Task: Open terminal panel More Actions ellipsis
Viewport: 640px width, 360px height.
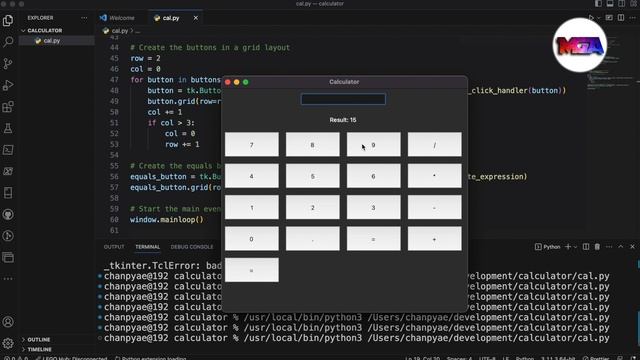Action: 609,247
